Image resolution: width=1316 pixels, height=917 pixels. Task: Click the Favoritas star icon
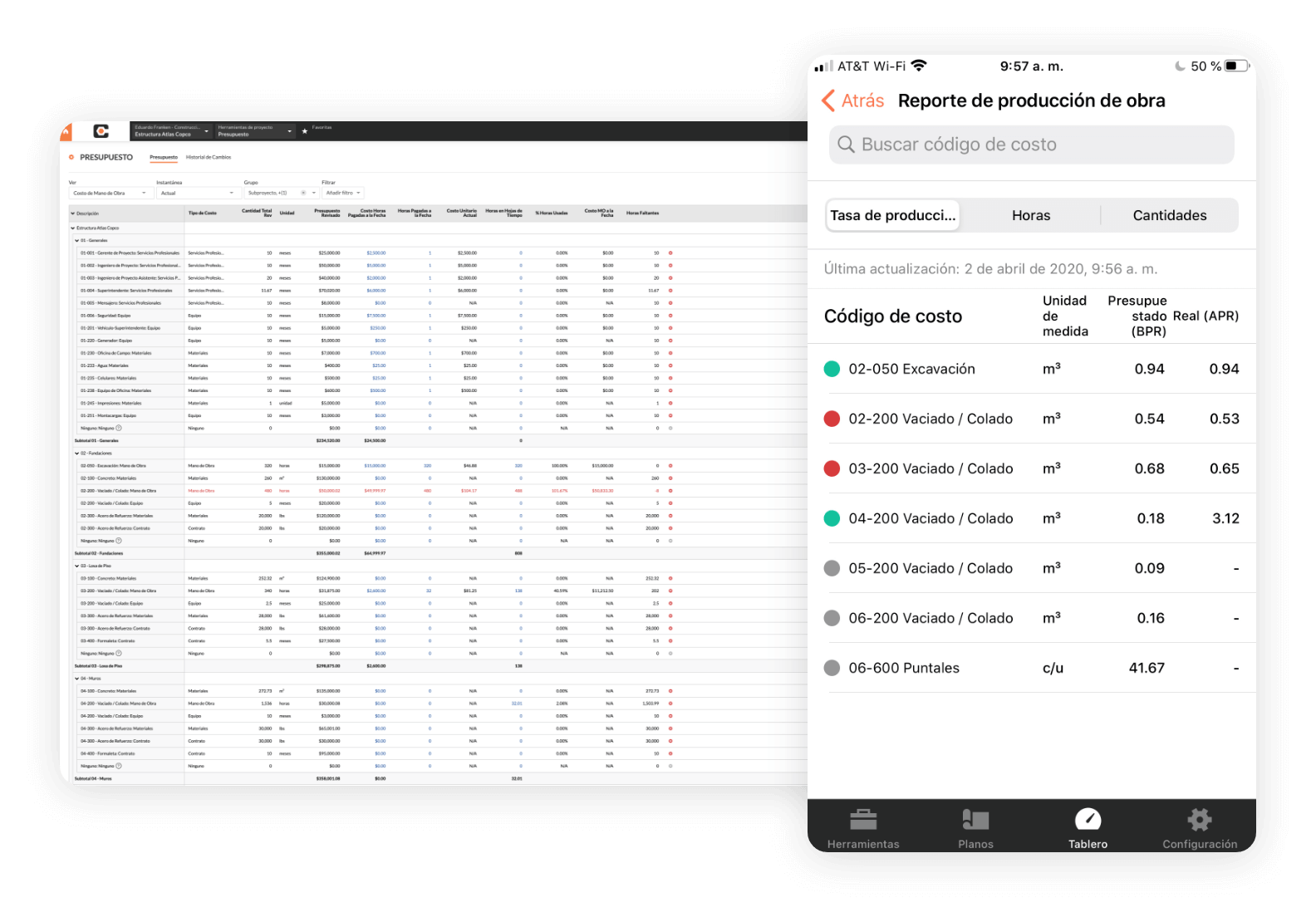pyautogui.click(x=304, y=131)
